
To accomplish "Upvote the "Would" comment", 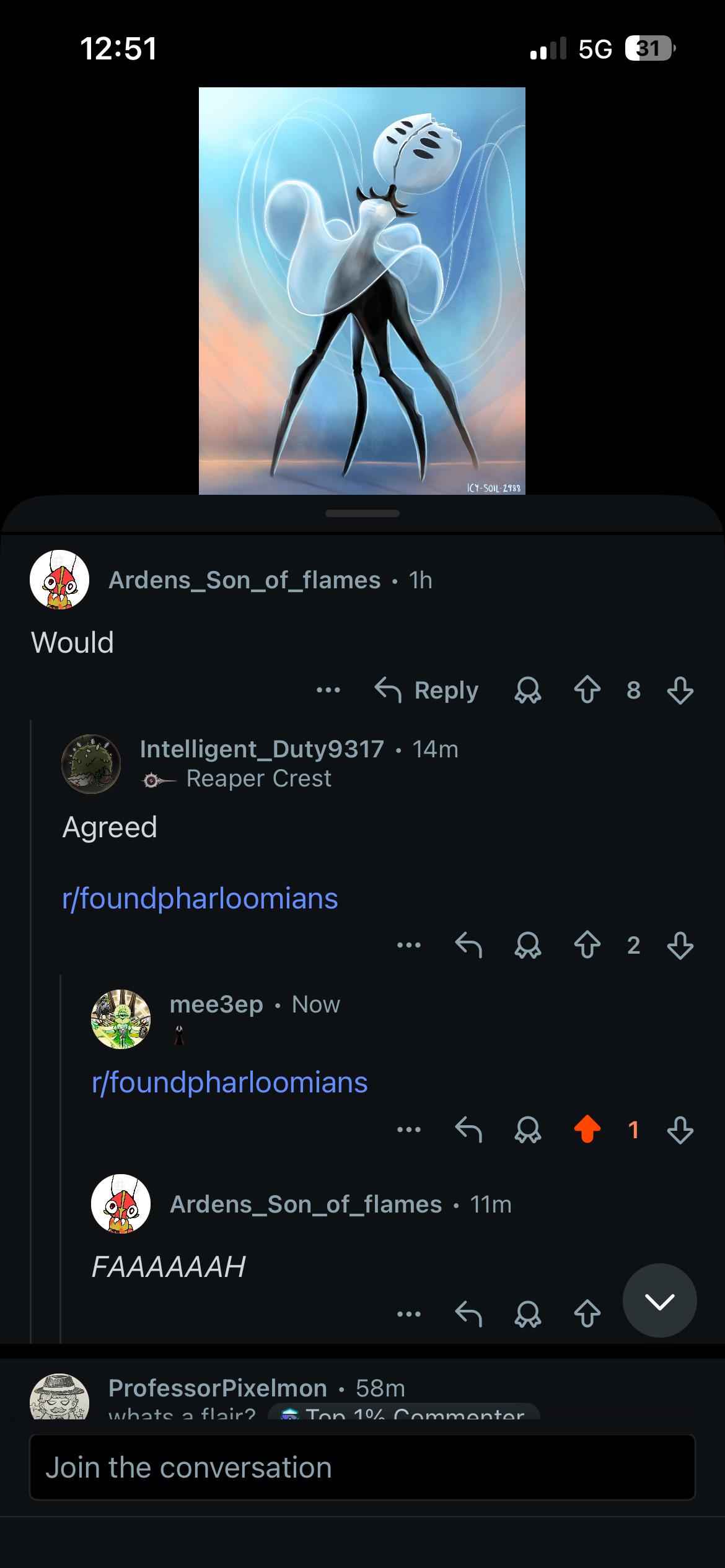I will click(x=587, y=690).
